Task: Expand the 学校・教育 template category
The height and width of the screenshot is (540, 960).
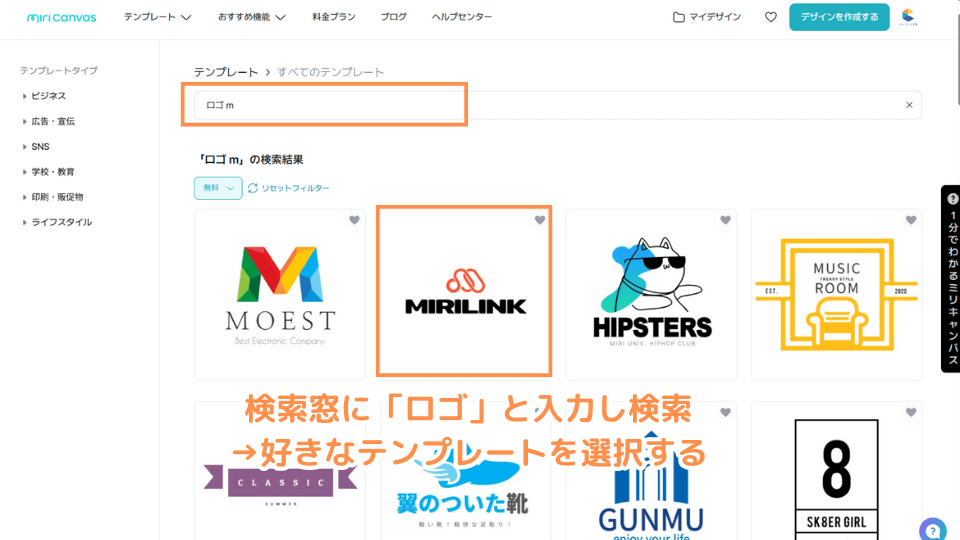Action: [x=48, y=172]
